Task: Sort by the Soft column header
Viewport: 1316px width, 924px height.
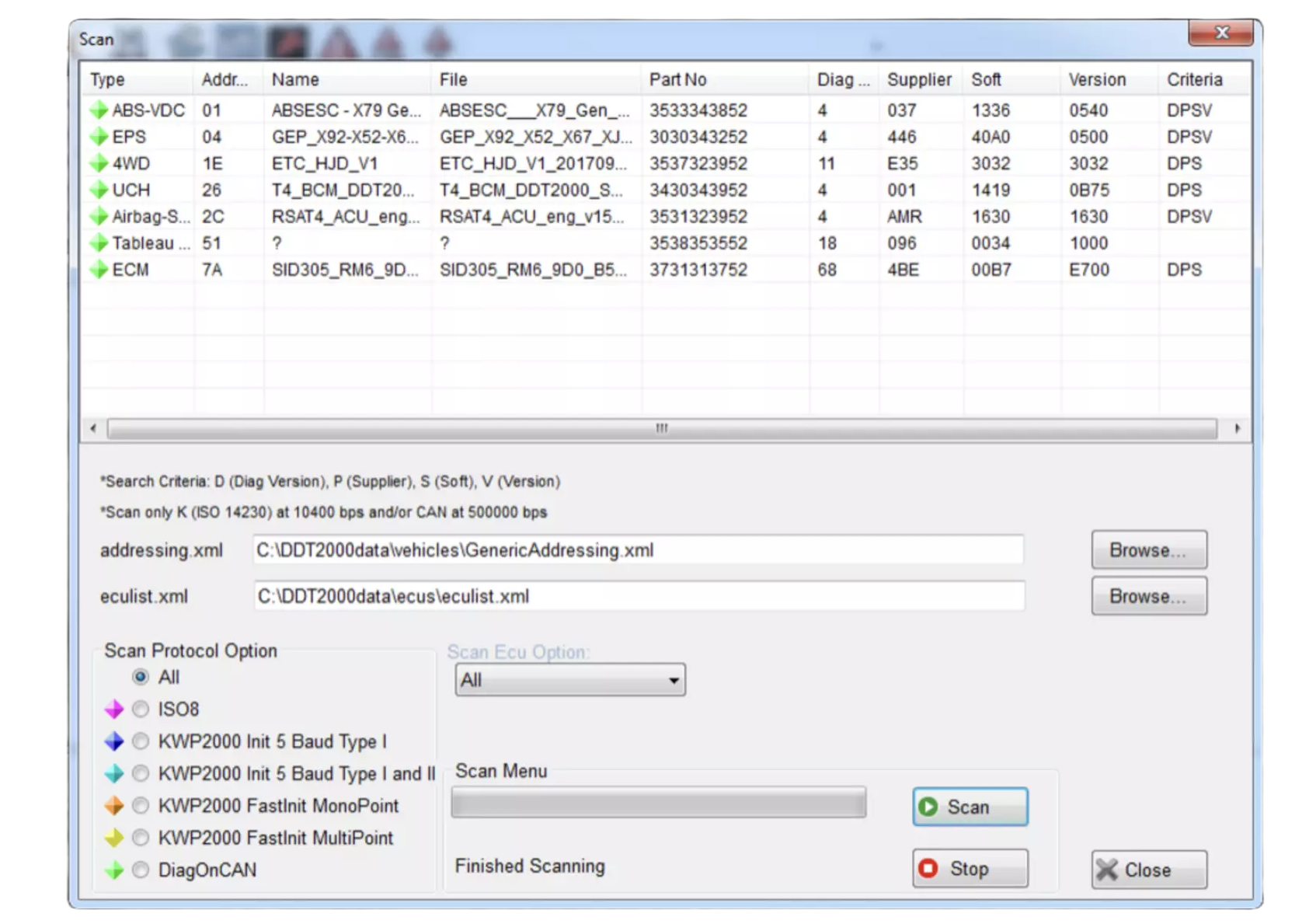Action: 1011,79
